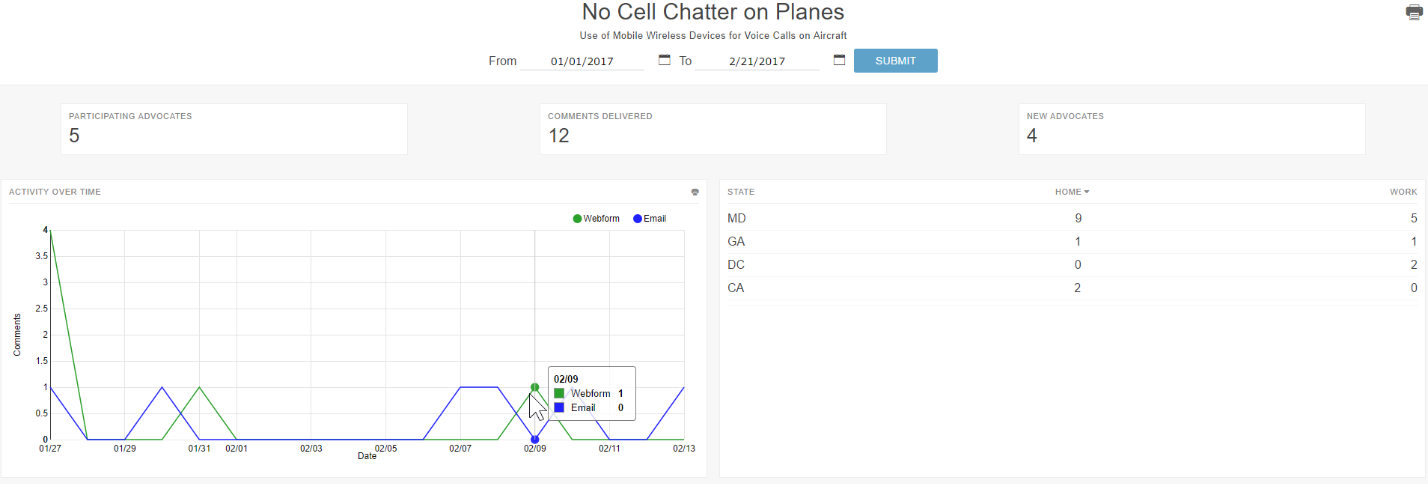
Task: Sort the table by WORK column
Action: click(x=1403, y=192)
